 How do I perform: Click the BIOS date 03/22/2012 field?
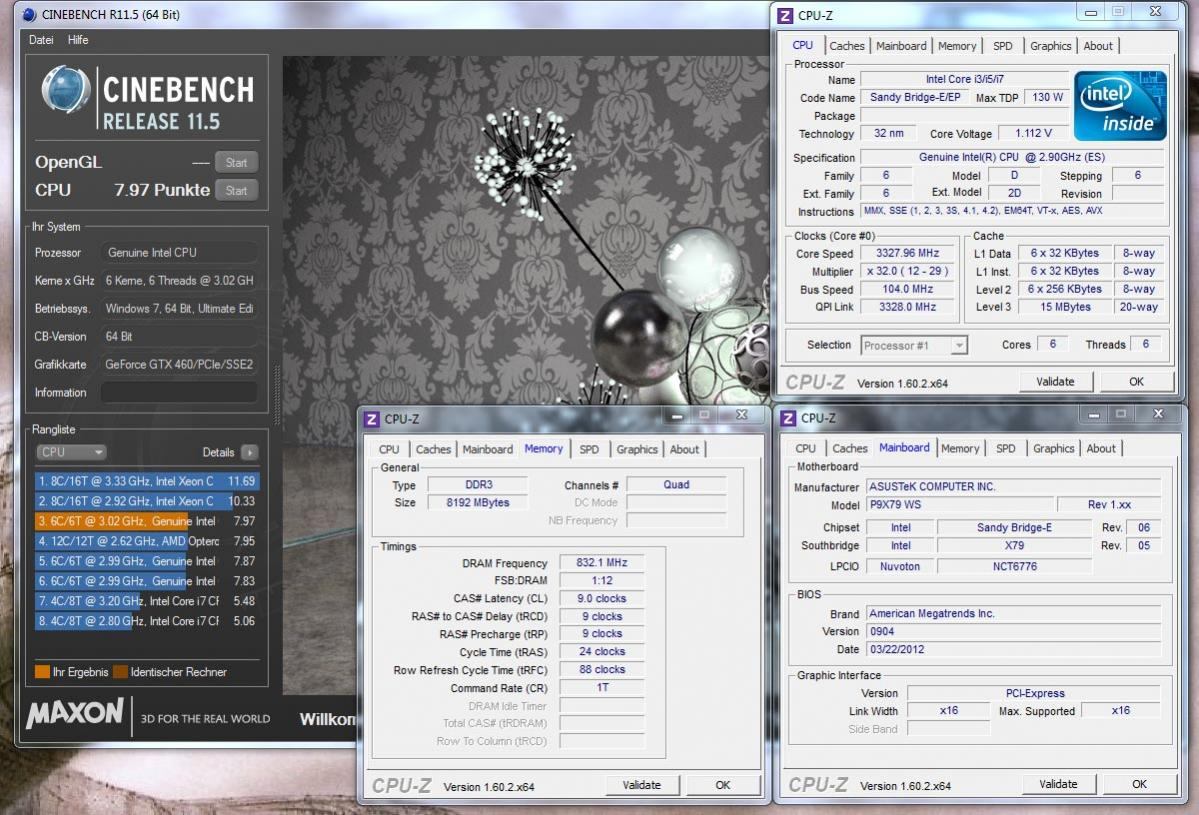click(1014, 649)
